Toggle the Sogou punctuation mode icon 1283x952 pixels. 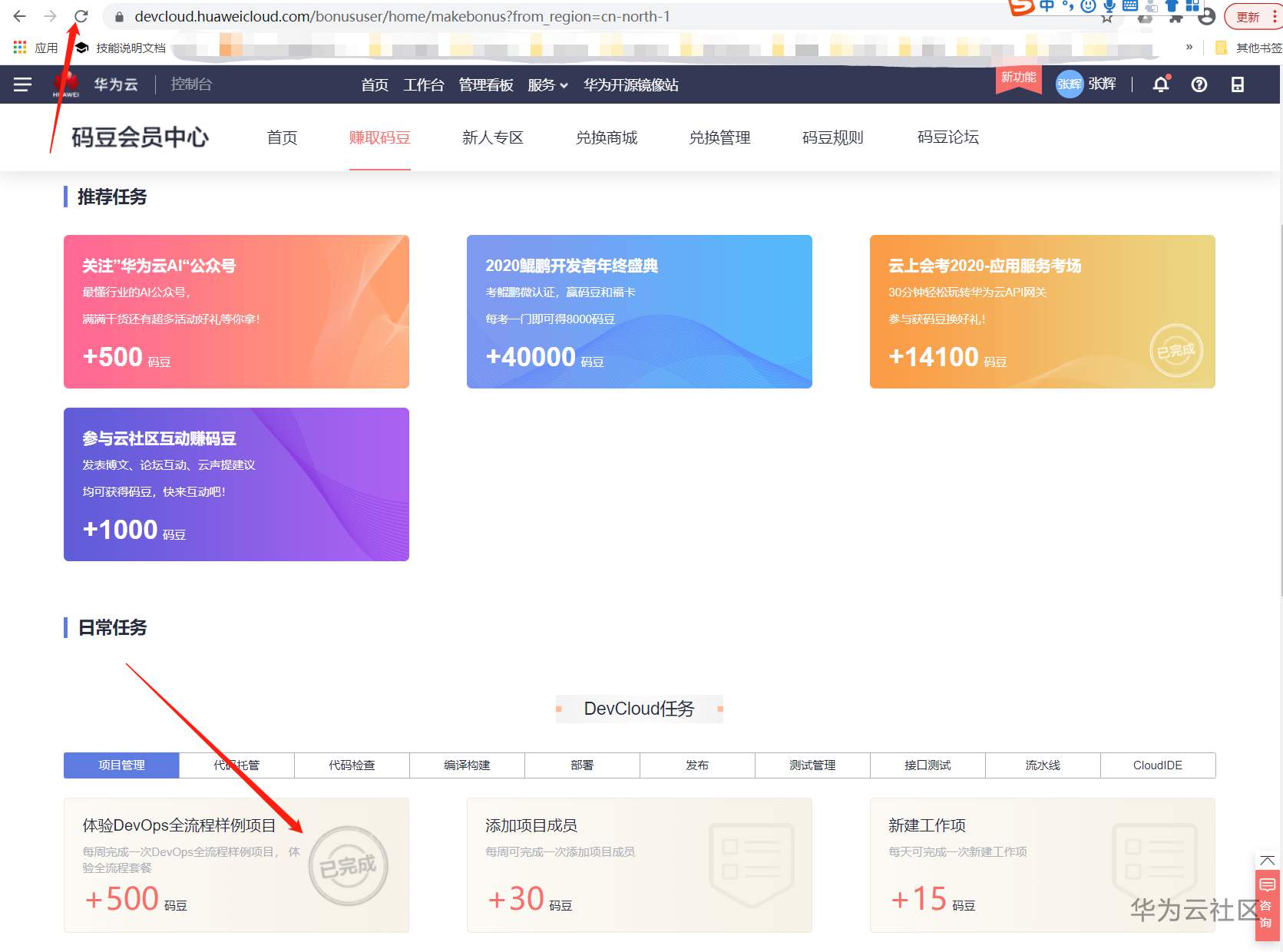[1068, 6]
